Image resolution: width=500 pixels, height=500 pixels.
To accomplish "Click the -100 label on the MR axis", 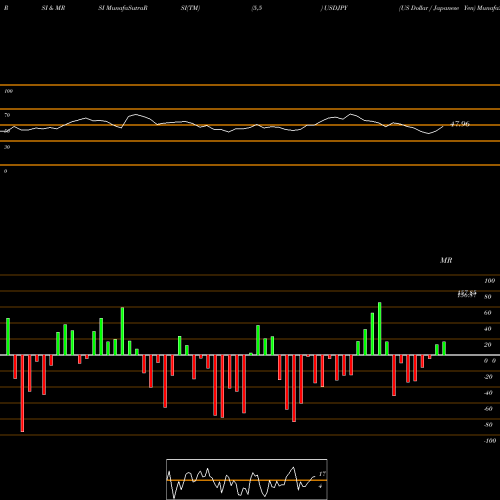I will pos(489,441).
